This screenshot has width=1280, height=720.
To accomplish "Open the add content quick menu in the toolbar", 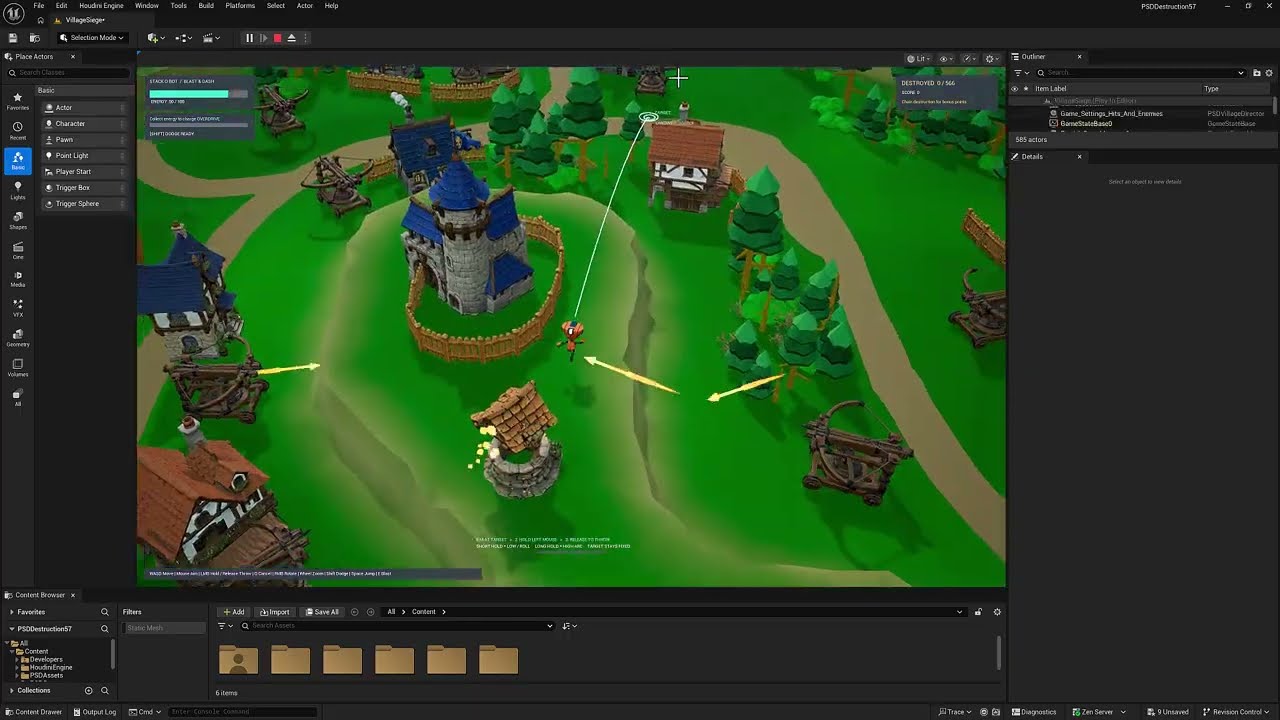I will [x=156, y=38].
